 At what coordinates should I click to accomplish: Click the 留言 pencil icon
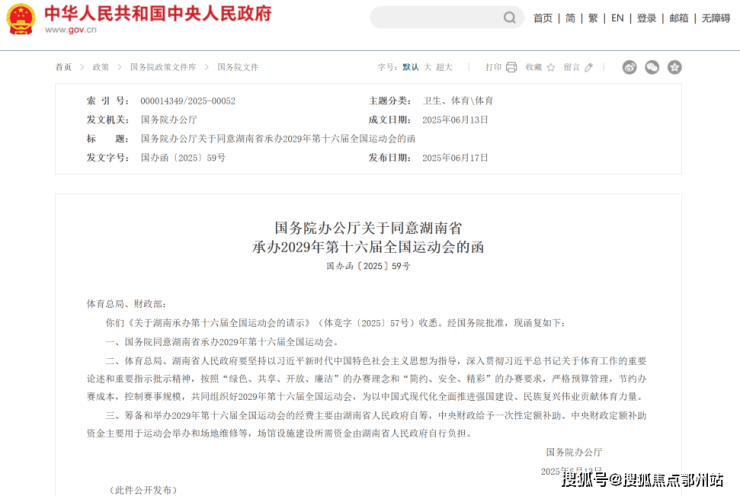click(588, 67)
